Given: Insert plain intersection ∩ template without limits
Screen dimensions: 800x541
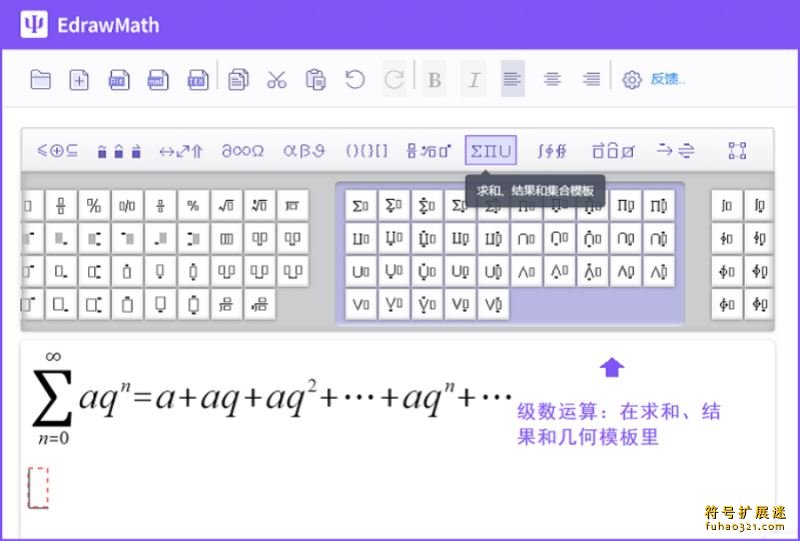Looking at the screenshot, I should (x=526, y=238).
